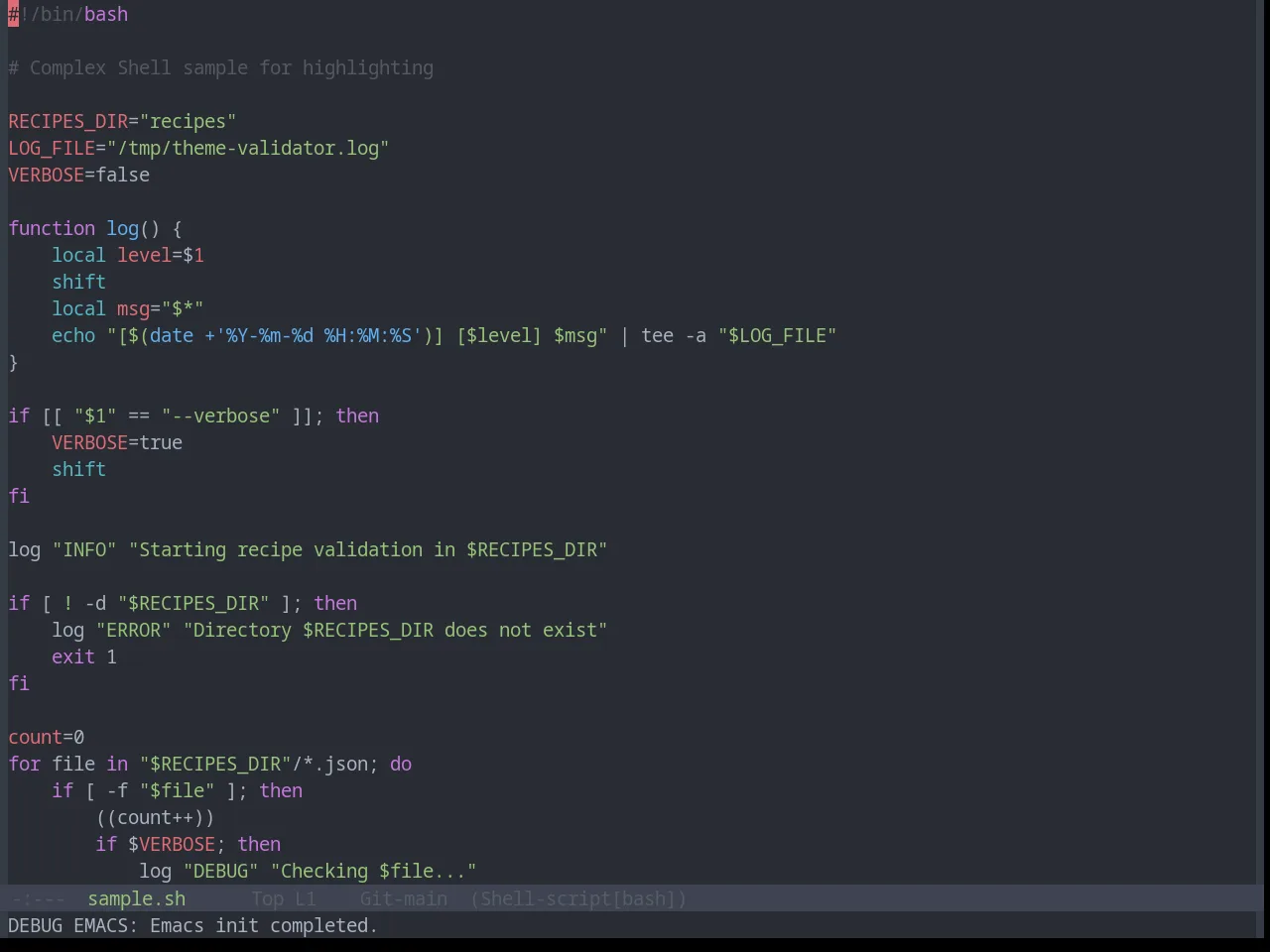Click the closing brace of the log function

coord(14,362)
